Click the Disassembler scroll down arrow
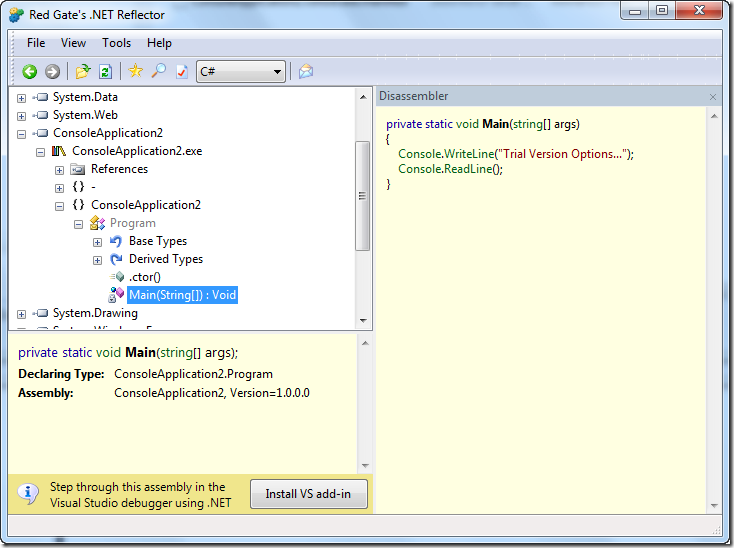Screen dimensions: 734x548 point(714,505)
